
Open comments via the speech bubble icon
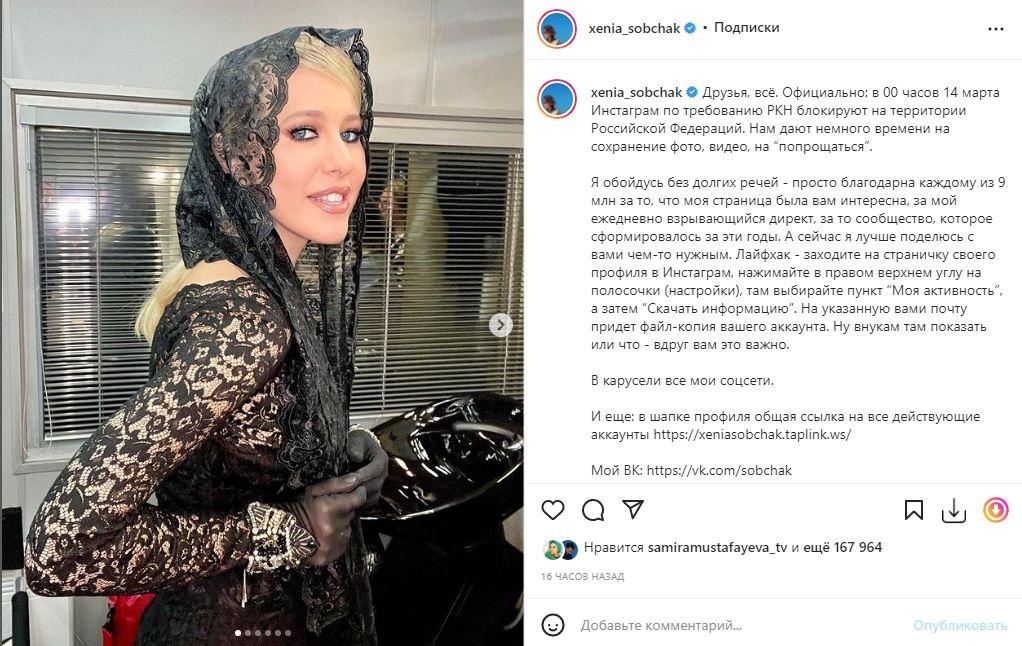(x=593, y=510)
